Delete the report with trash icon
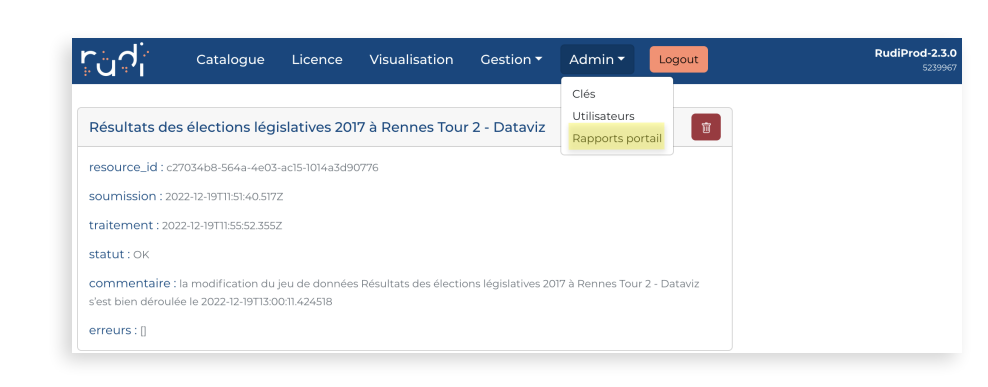The image size is (988, 387). [706, 127]
